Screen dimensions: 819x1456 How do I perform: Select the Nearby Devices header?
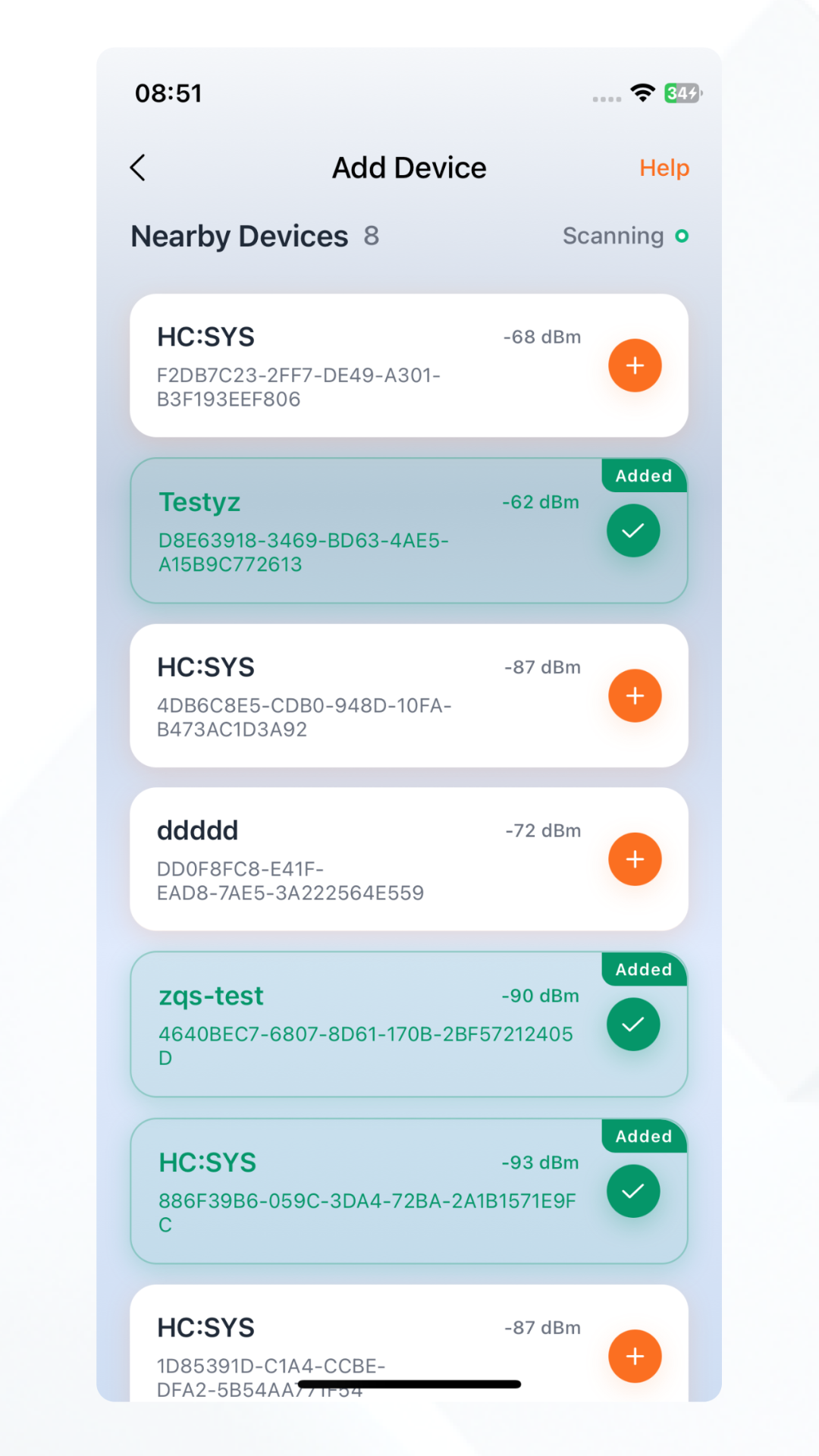tap(238, 236)
